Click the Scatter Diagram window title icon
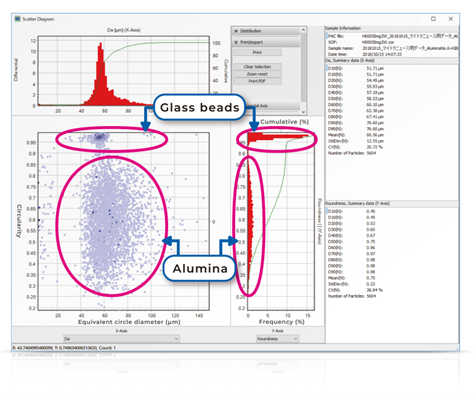Image resolution: width=473 pixels, height=393 pixels. coord(18,19)
